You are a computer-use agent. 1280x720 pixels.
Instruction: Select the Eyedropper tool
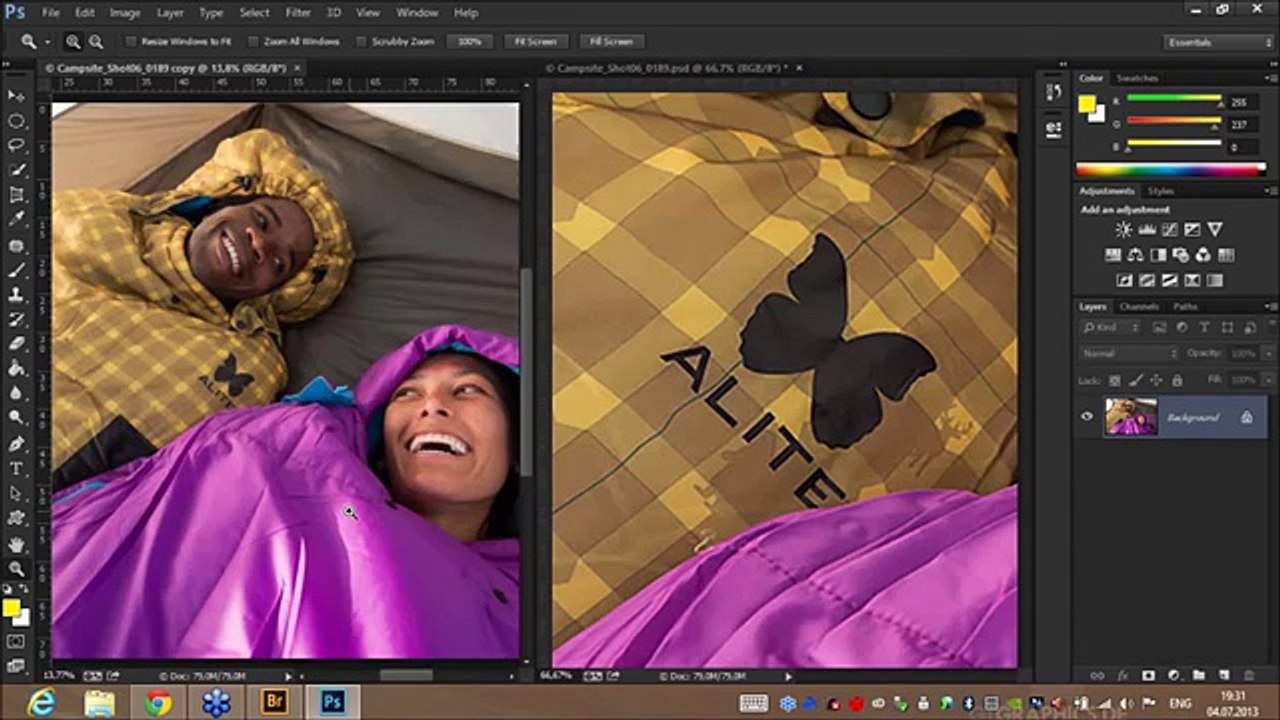coord(16,220)
